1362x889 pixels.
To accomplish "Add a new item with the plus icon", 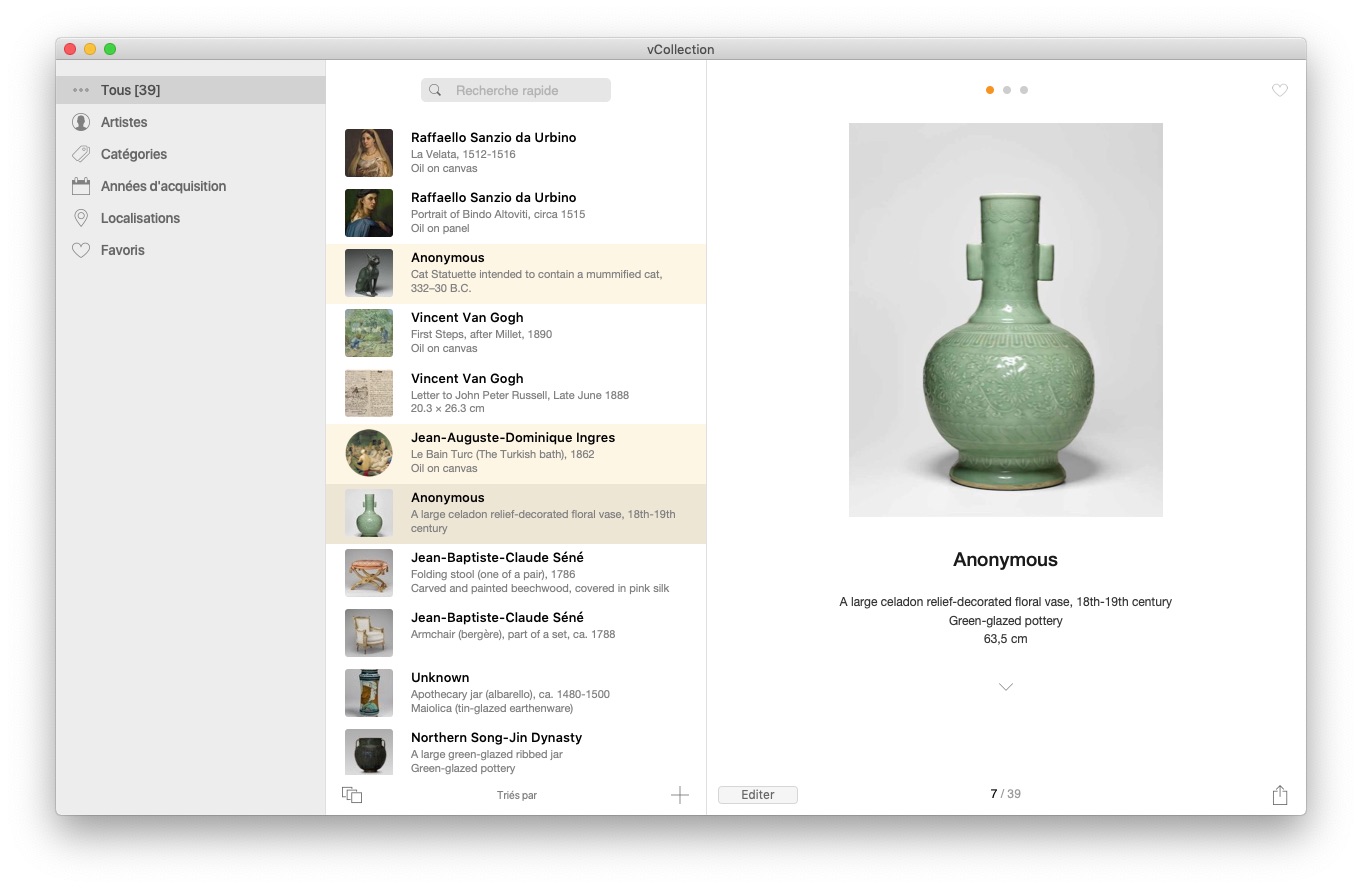I will tap(680, 794).
